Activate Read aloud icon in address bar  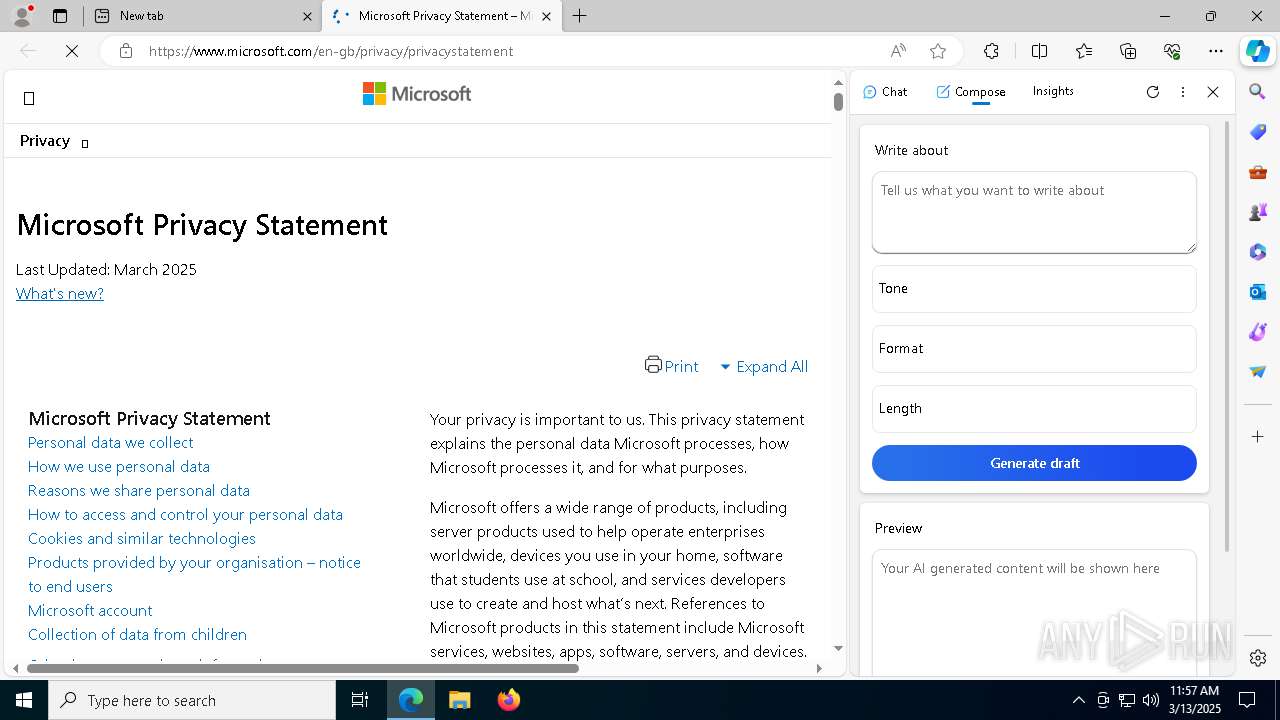(898, 51)
